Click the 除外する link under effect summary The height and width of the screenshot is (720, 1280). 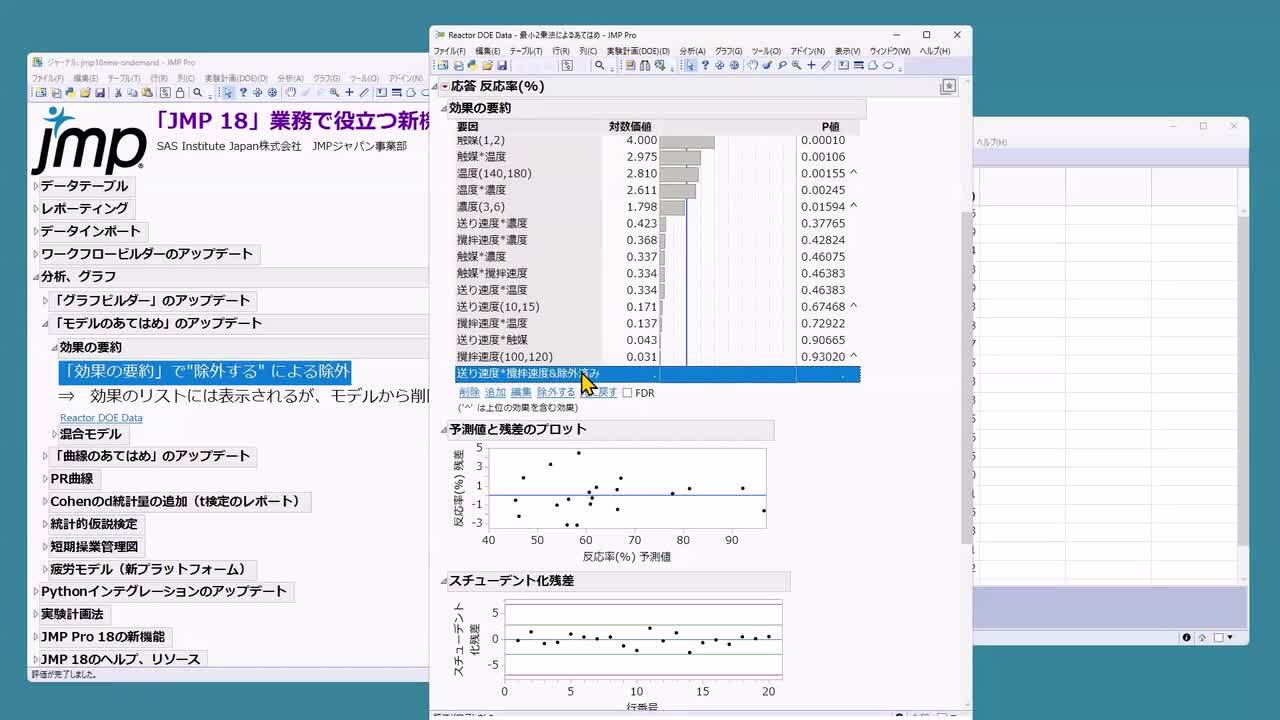tap(556, 393)
